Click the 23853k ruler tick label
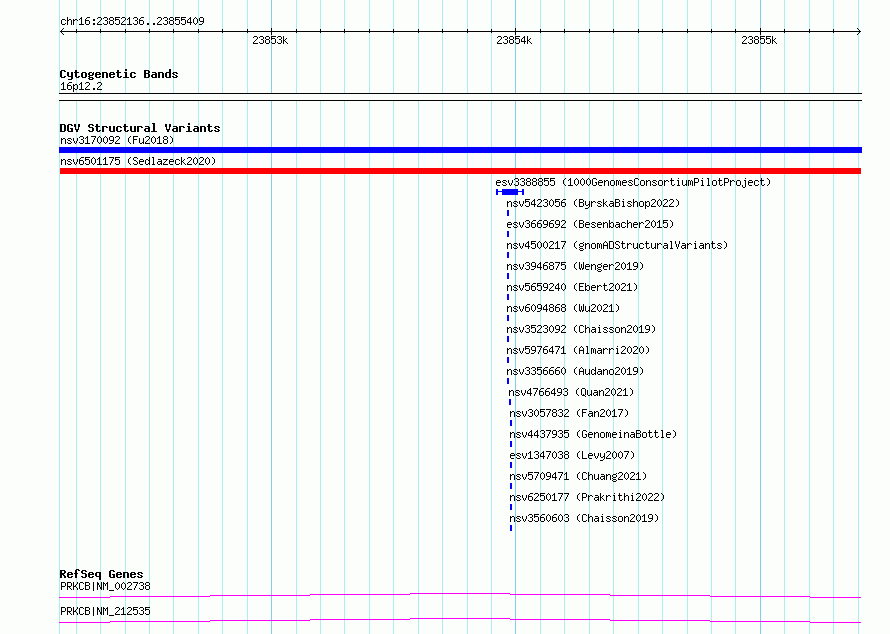 pos(270,40)
